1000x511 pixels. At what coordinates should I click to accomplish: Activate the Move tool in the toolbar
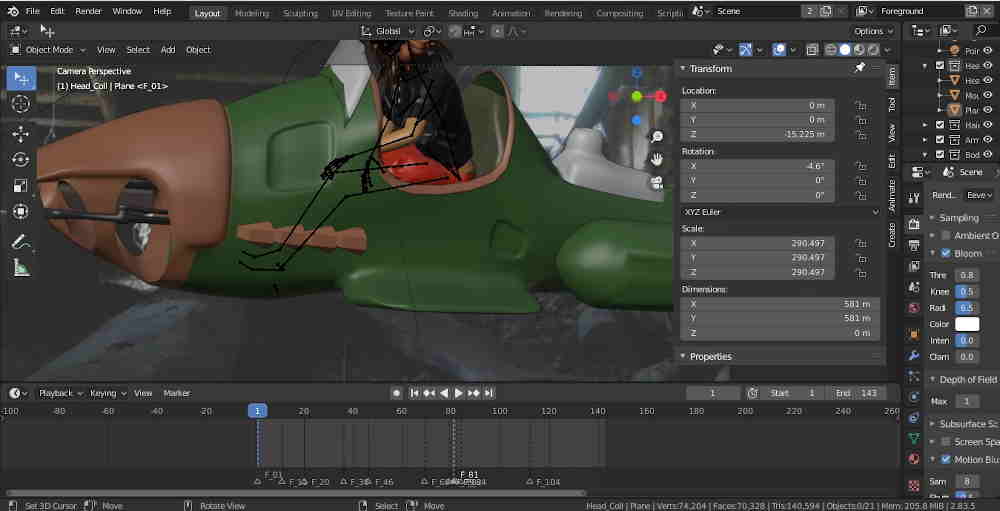click(x=21, y=134)
